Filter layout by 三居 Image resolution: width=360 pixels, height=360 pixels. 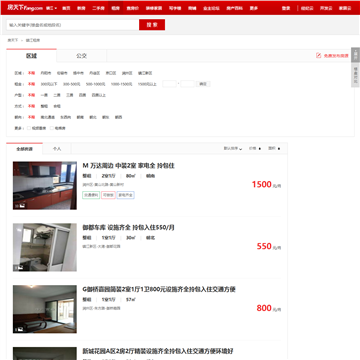[70, 95]
